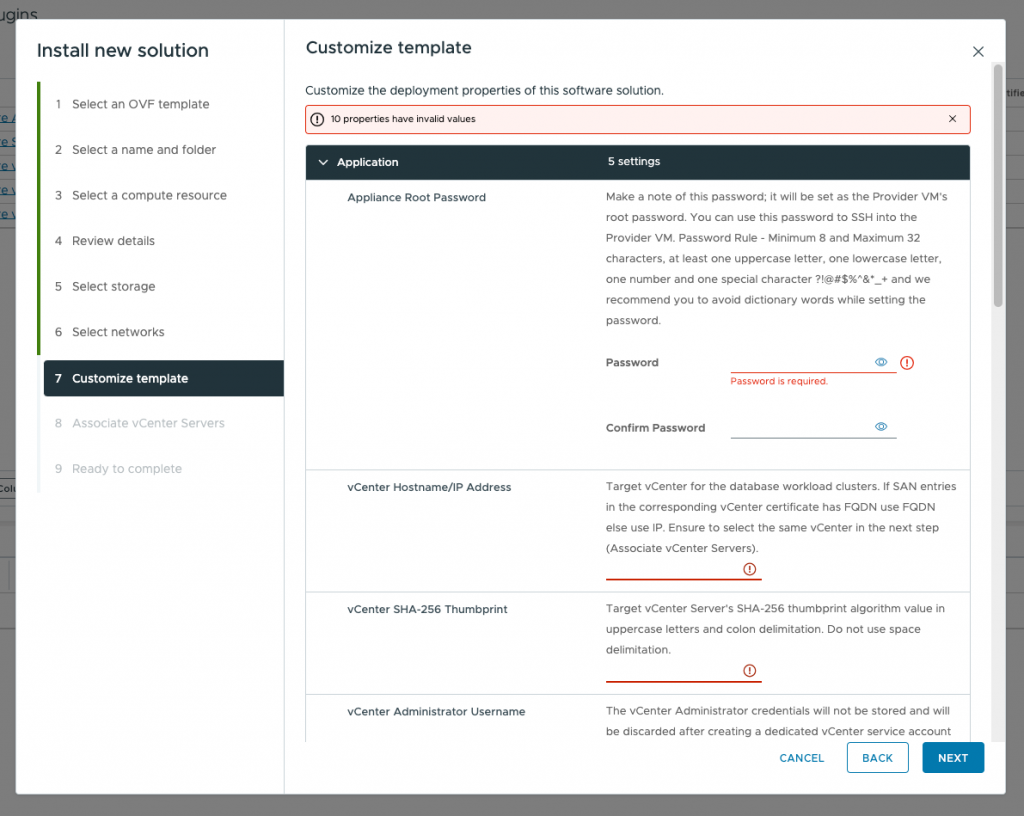Image resolution: width=1024 pixels, height=816 pixels.
Task: Click the Password field error icon
Action: coord(907,363)
